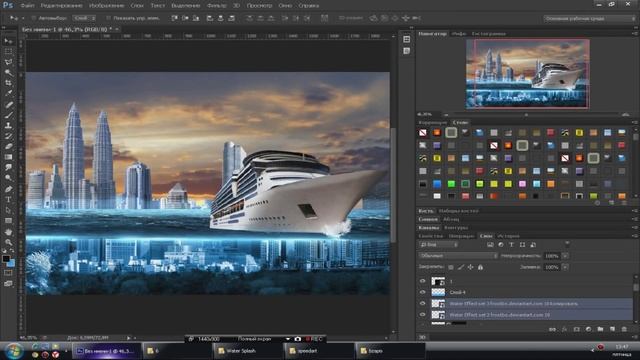Select the Eyedropper tool
The image size is (640, 360).
(8, 93)
